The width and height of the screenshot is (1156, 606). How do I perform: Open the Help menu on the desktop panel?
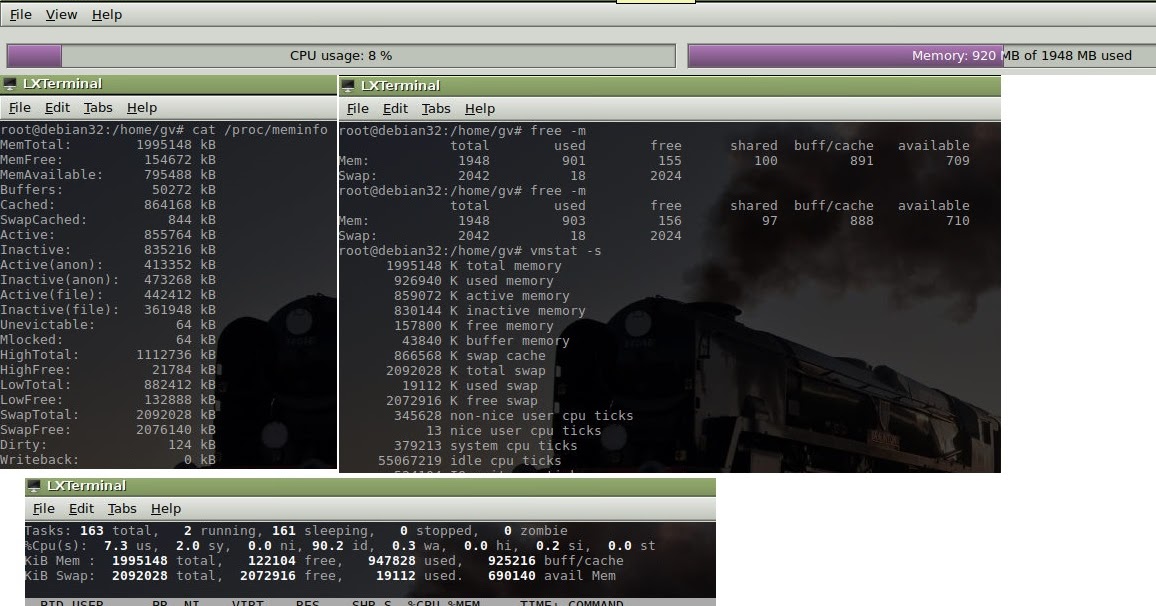(x=105, y=14)
